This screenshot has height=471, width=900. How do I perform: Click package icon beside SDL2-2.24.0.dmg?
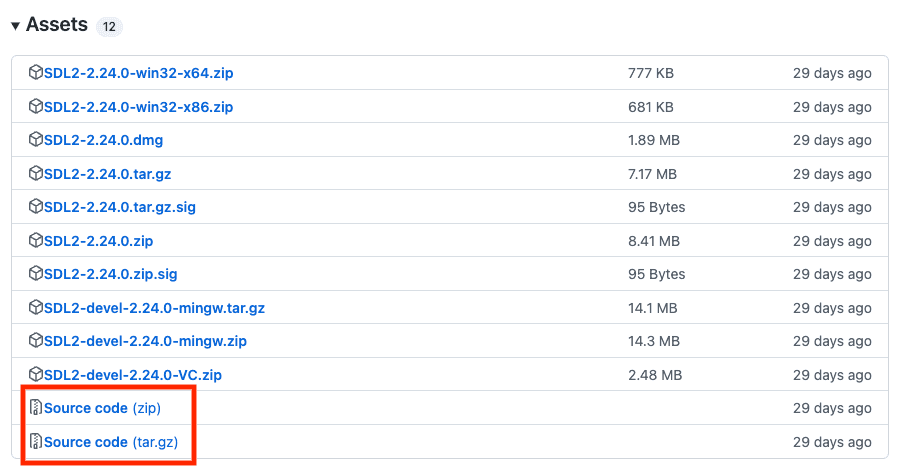coord(36,140)
